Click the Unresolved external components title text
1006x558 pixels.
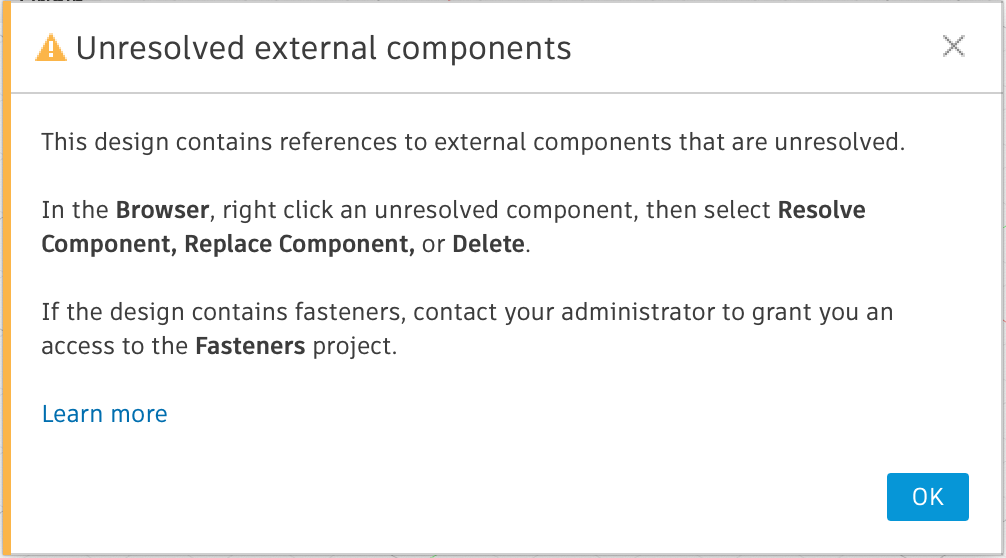(x=323, y=48)
